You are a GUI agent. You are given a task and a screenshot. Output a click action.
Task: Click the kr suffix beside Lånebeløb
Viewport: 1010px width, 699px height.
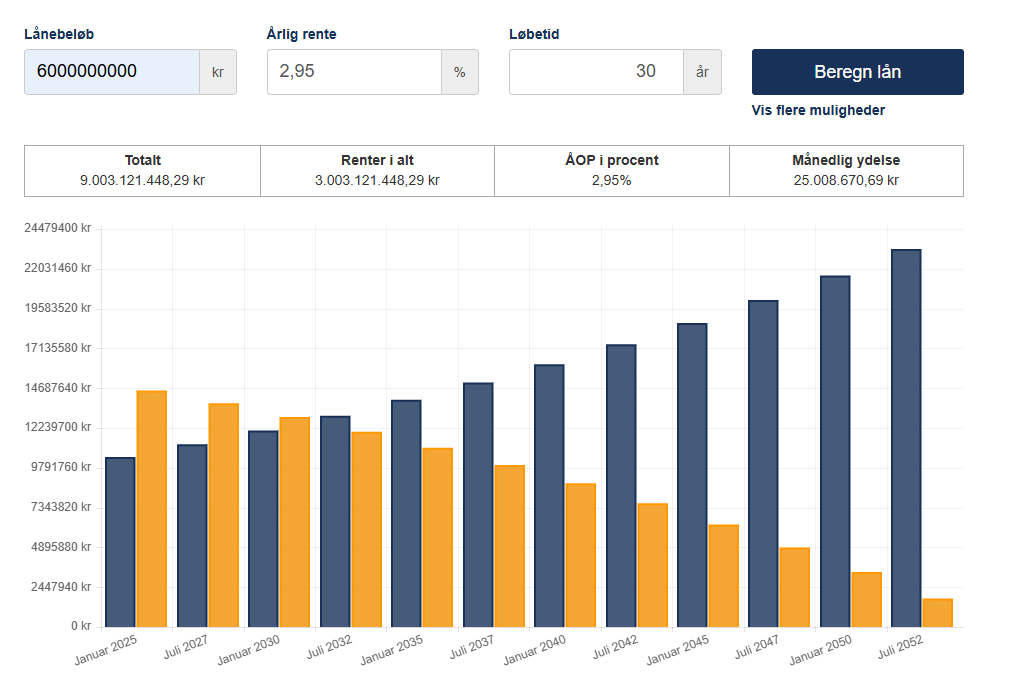point(218,72)
